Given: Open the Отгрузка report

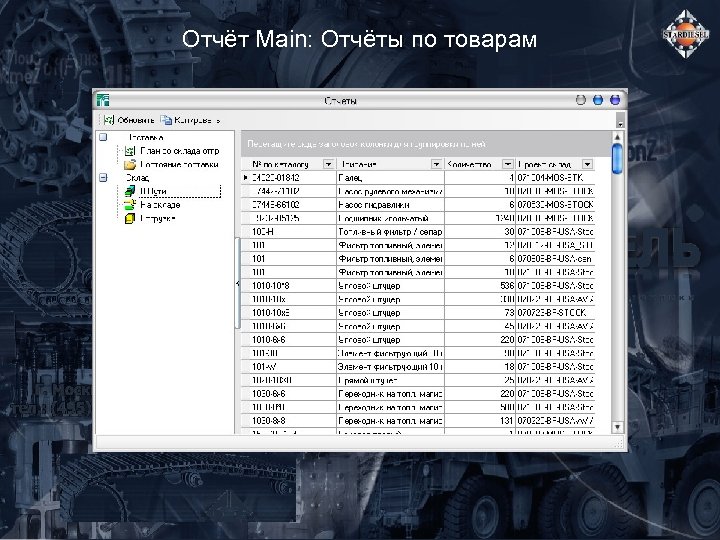Looking at the screenshot, I should tap(158, 218).
